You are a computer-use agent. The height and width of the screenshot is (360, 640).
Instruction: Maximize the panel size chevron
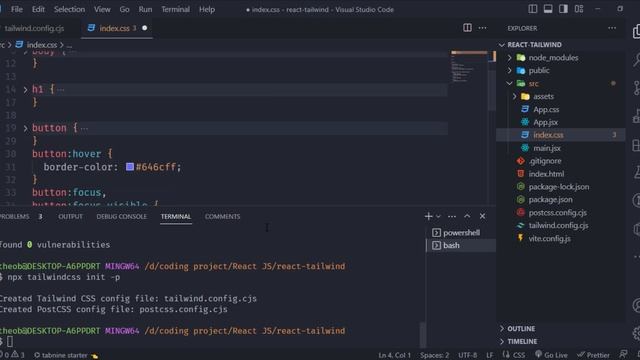pos(467,216)
